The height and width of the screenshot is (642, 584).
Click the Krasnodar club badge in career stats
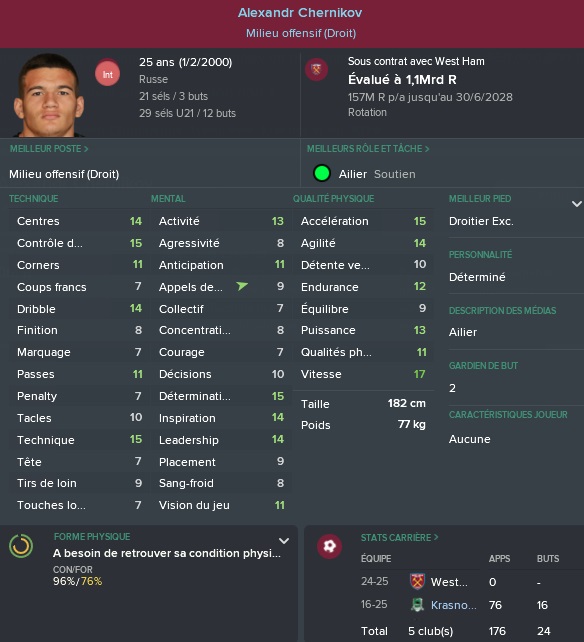417,605
